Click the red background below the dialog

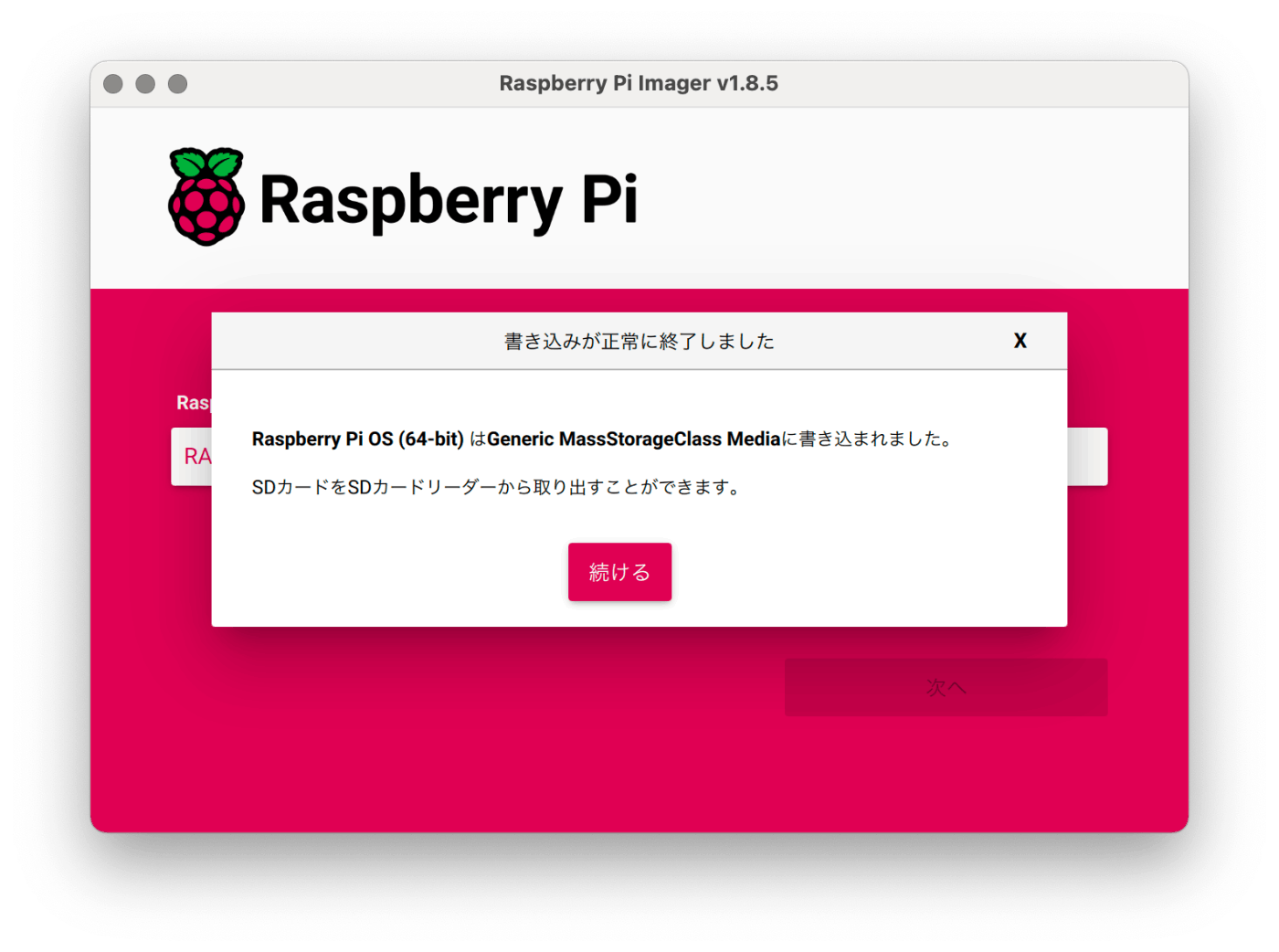point(457,731)
